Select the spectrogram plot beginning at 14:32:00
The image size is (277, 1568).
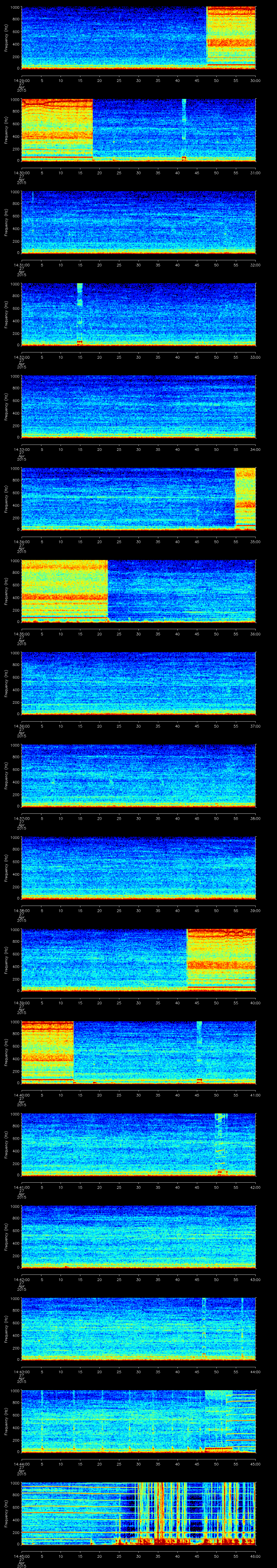coord(138,314)
